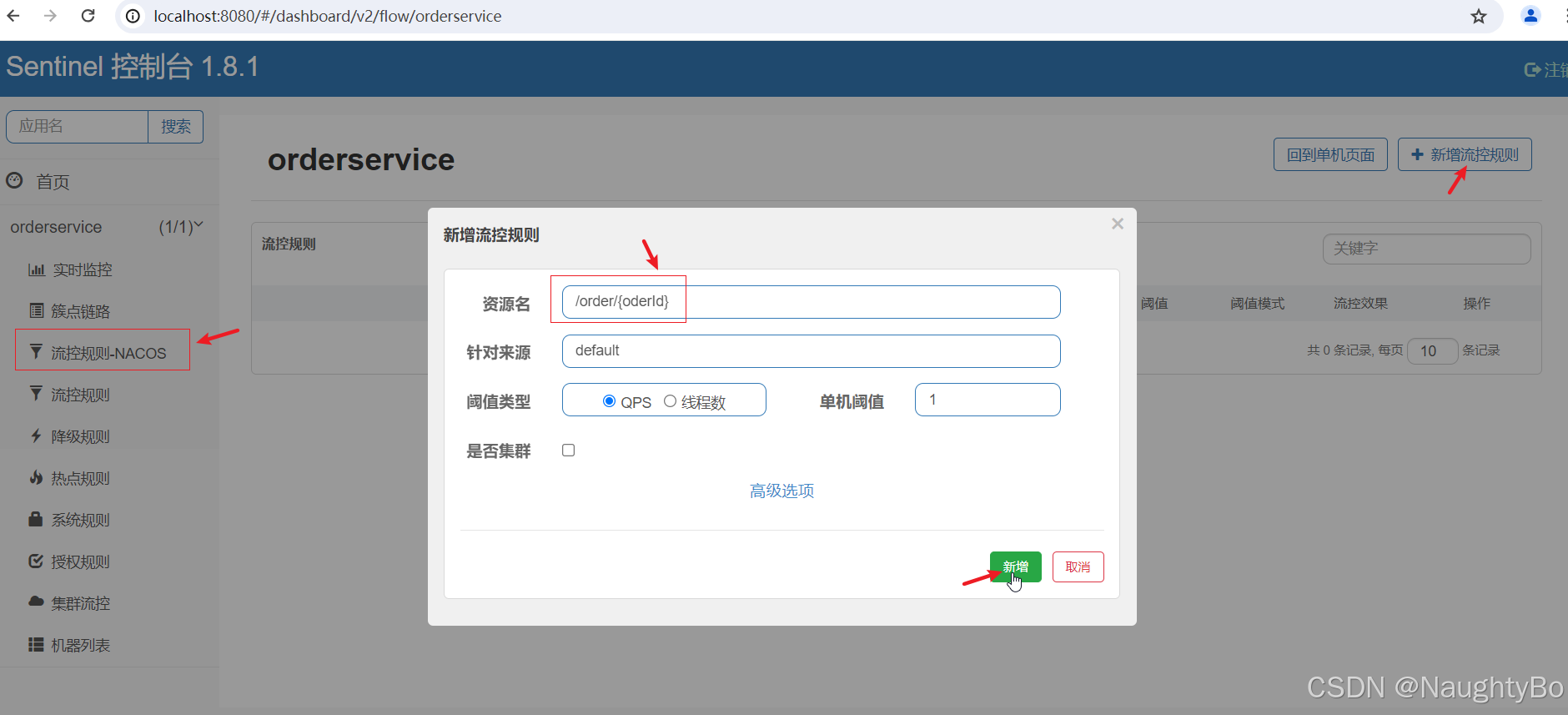
Task: Focus the 针对来源 input field
Action: point(811,351)
